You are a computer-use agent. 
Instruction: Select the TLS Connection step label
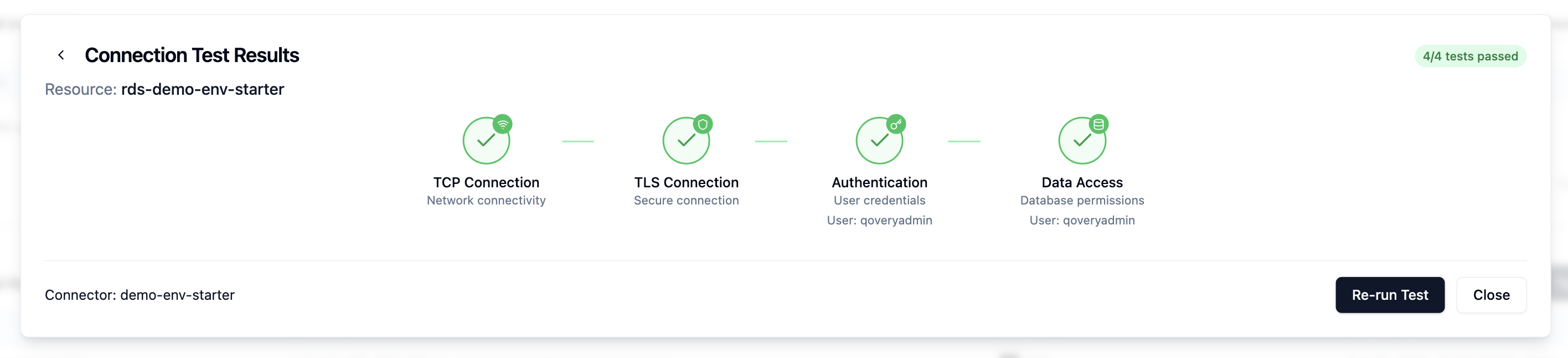(x=686, y=182)
